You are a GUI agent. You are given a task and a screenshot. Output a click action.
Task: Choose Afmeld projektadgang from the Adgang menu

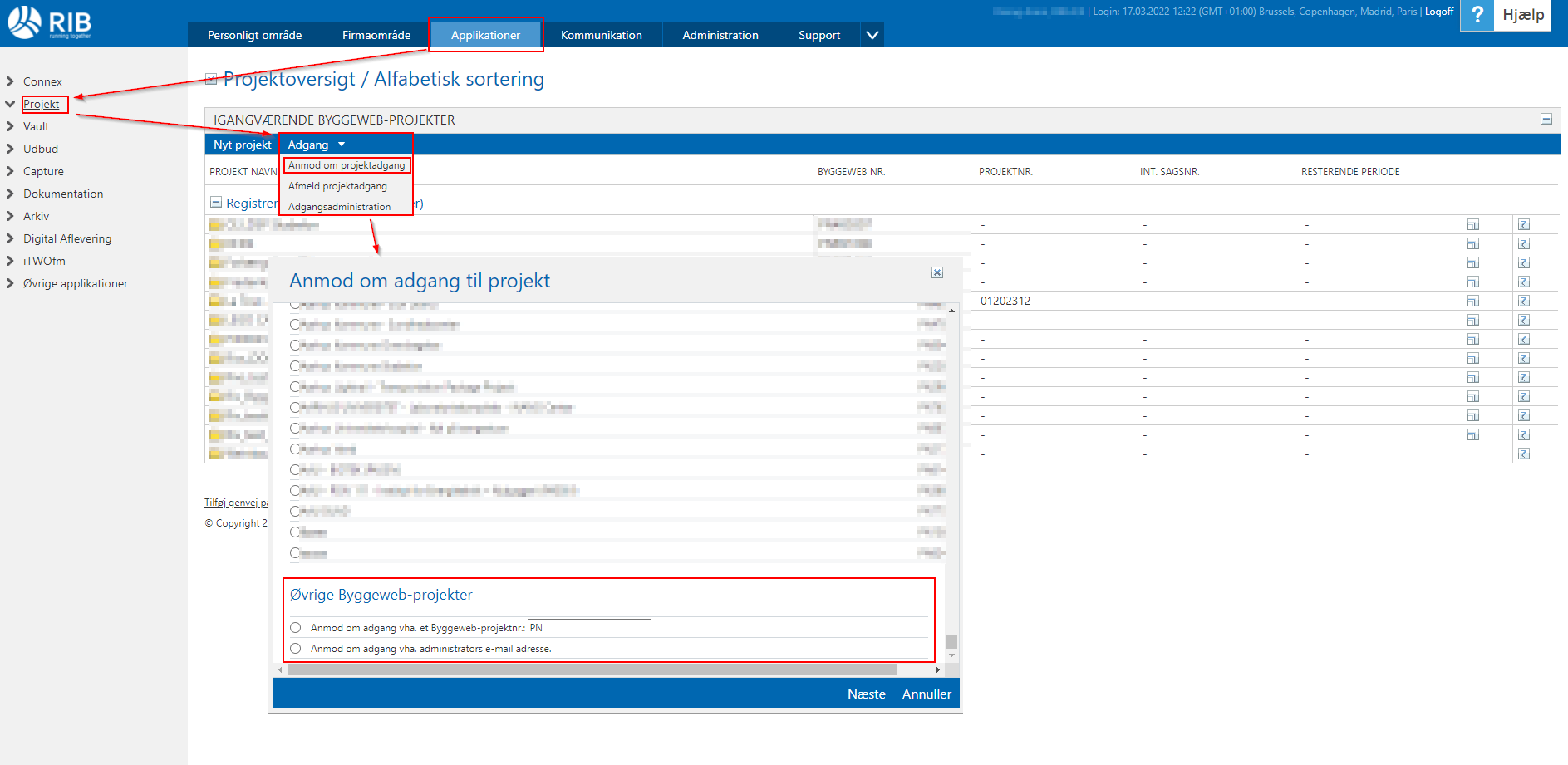337,186
